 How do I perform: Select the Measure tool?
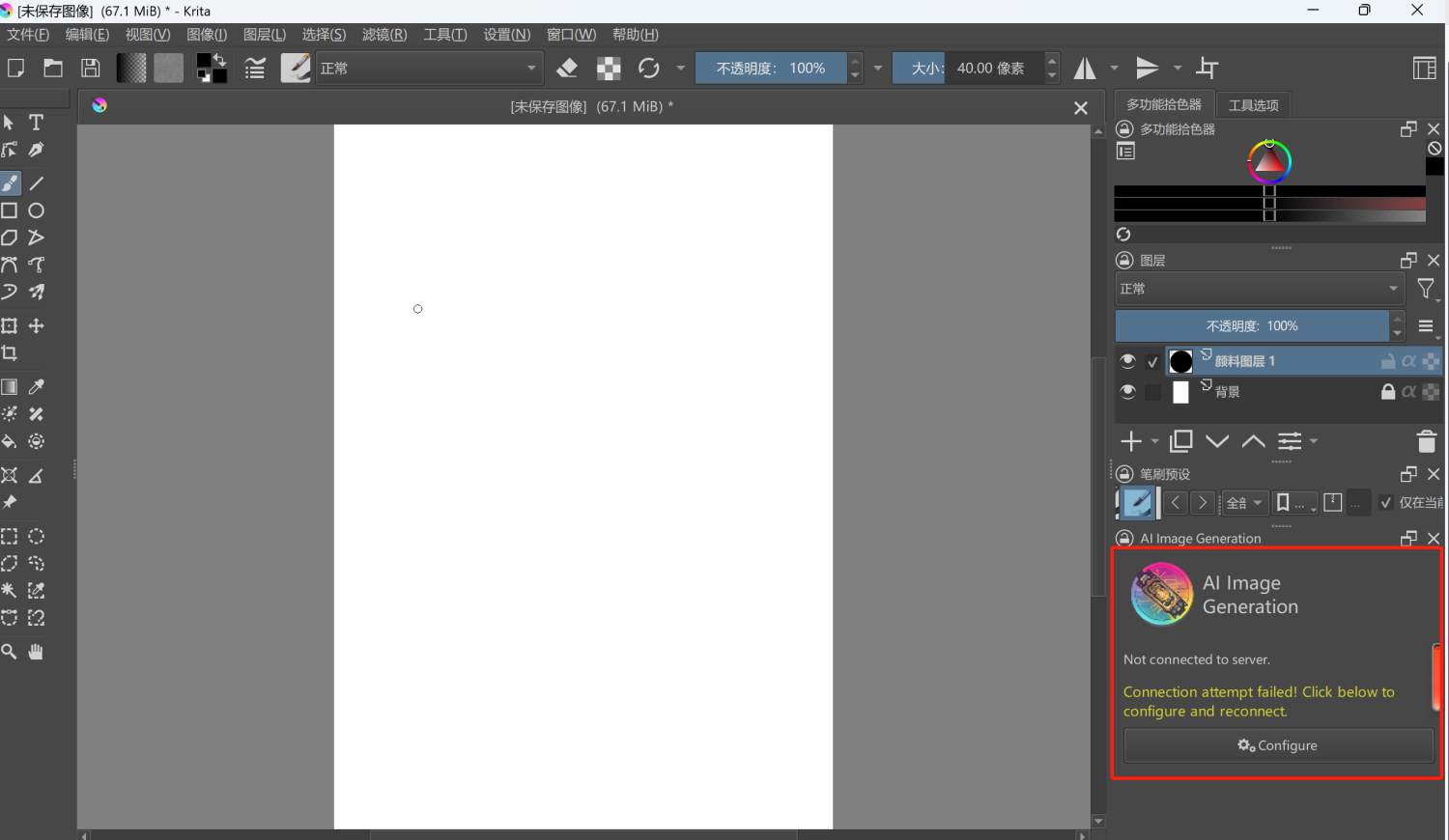click(x=37, y=475)
